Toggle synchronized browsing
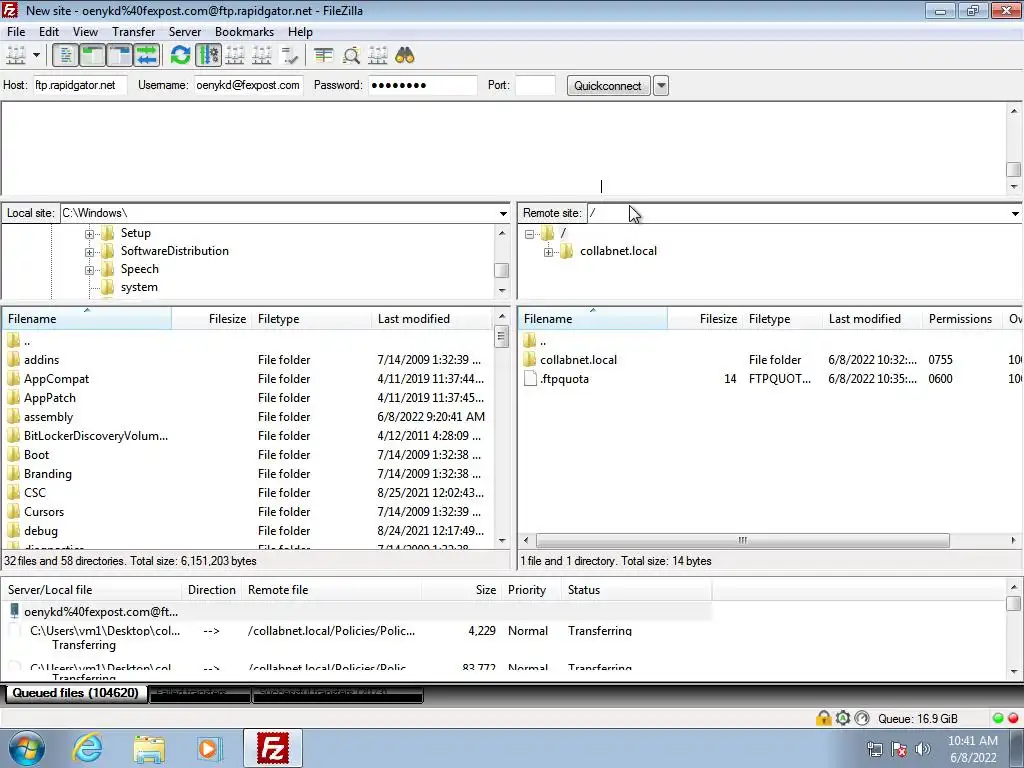Screen dimensions: 1024x768 pyautogui.click(x=378, y=56)
